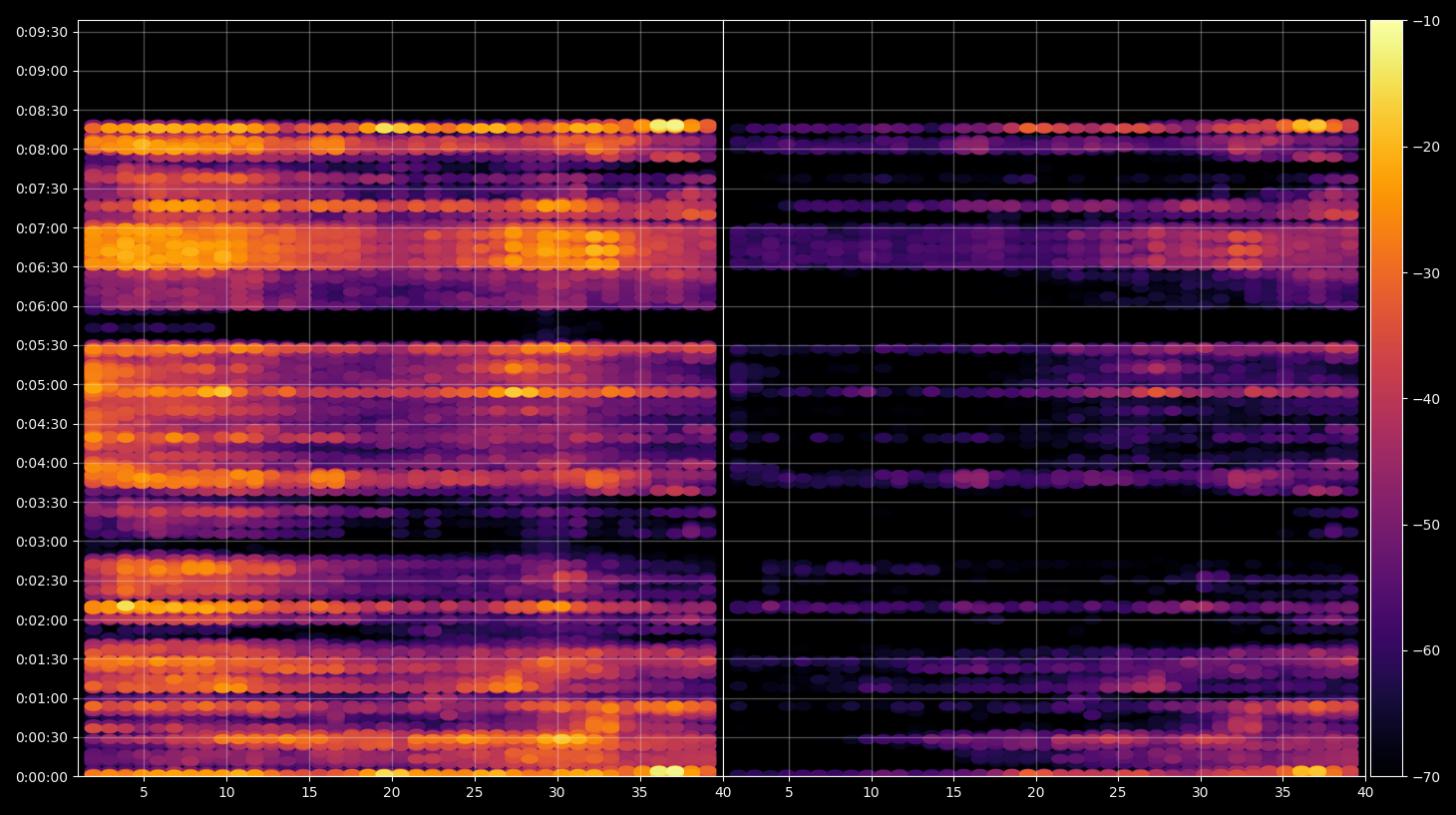Select the 0:08:30 y-axis tick label
1456x815 pixels.
click(42, 111)
